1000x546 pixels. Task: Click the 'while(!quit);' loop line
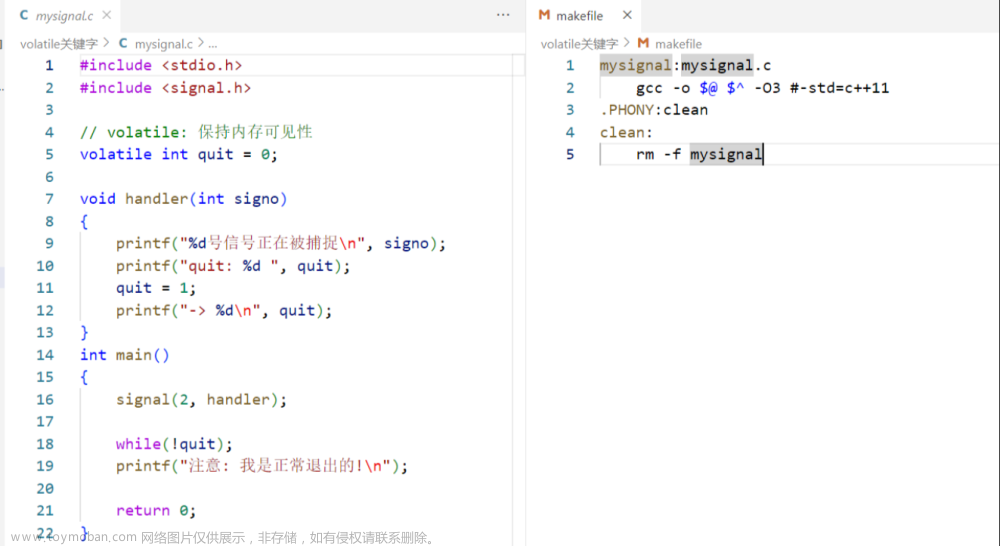coord(174,444)
